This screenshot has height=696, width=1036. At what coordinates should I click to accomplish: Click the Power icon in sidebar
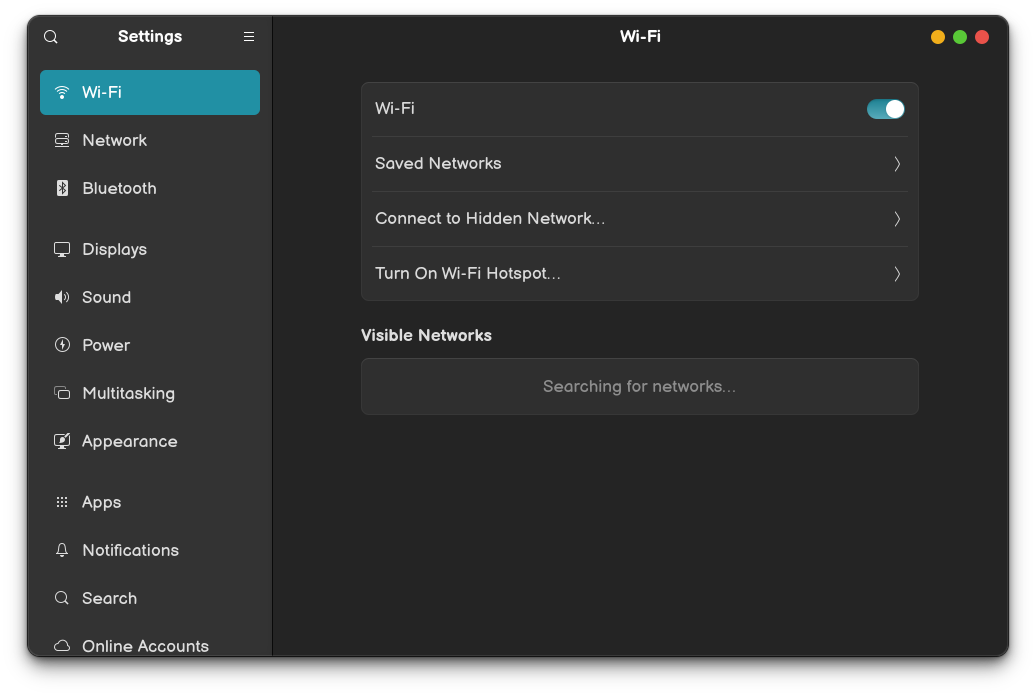(x=62, y=345)
